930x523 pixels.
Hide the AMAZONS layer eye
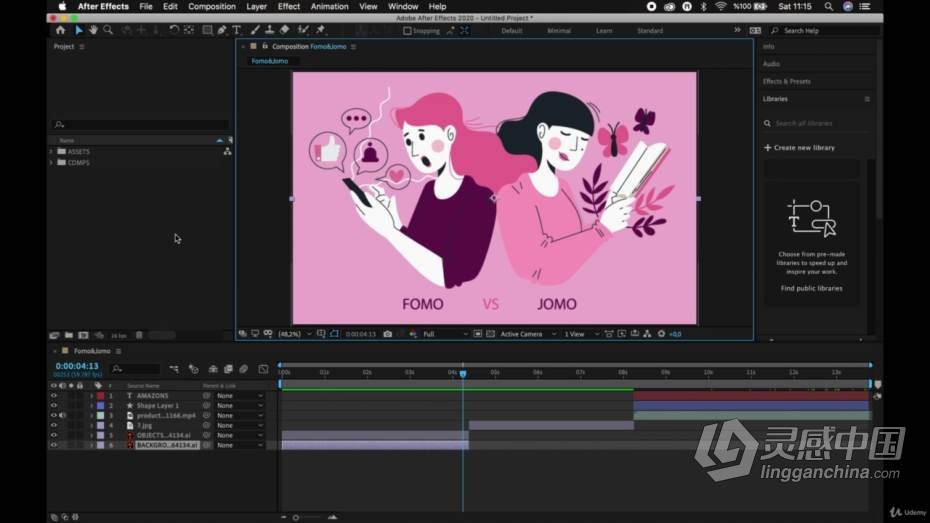click(53, 396)
